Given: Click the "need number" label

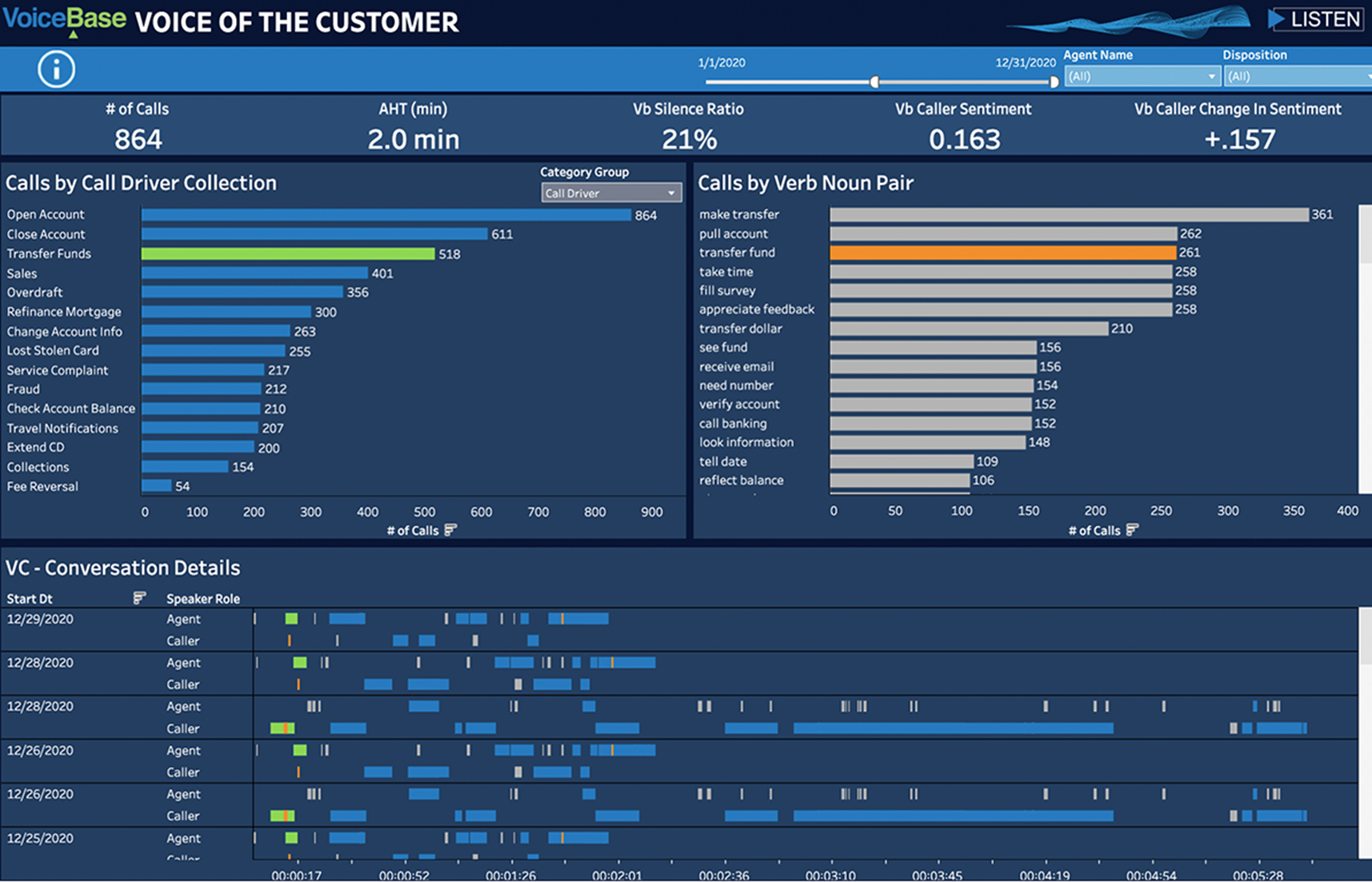Looking at the screenshot, I should pyautogui.click(x=736, y=385).
